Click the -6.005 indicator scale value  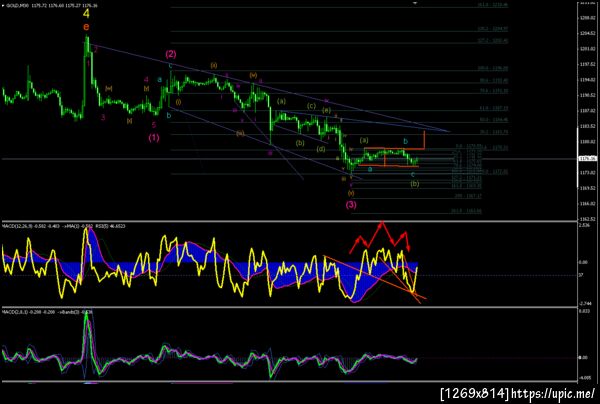coord(585,378)
